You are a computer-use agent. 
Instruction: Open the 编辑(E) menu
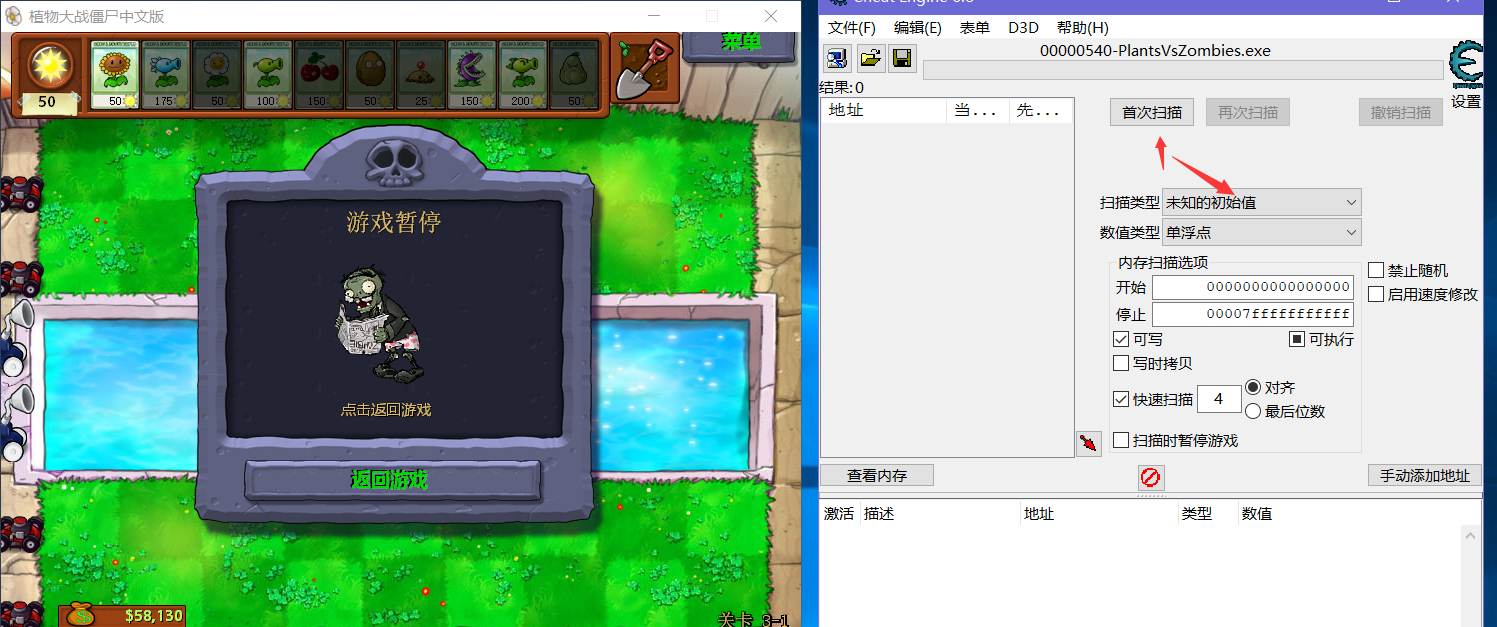point(918,28)
